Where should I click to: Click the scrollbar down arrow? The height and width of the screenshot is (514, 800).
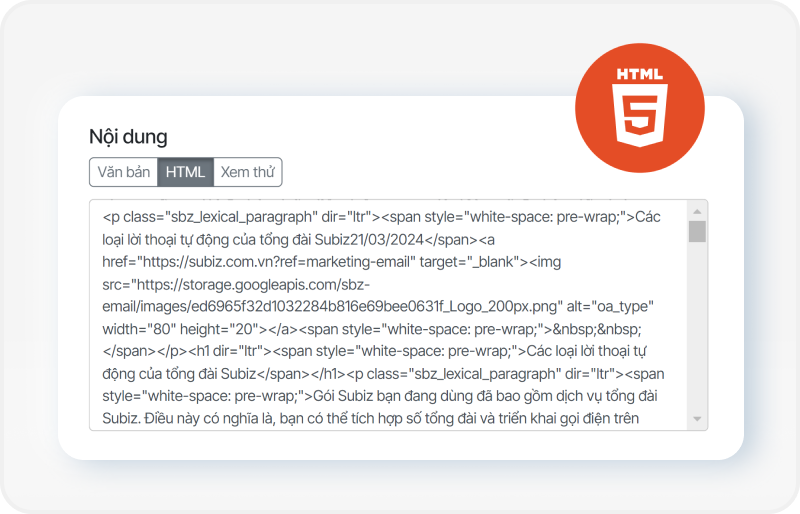click(697, 419)
